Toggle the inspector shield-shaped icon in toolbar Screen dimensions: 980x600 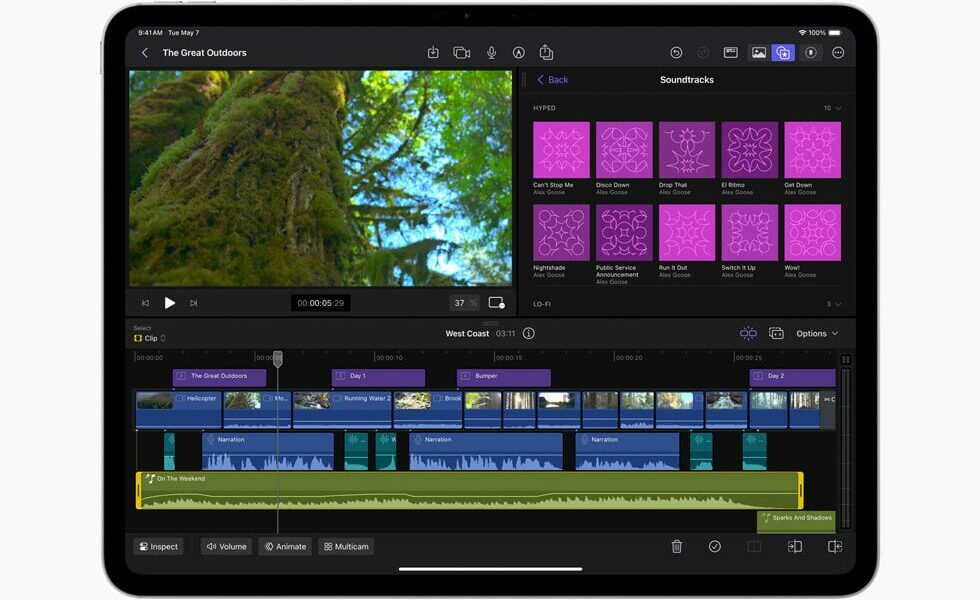[811, 53]
